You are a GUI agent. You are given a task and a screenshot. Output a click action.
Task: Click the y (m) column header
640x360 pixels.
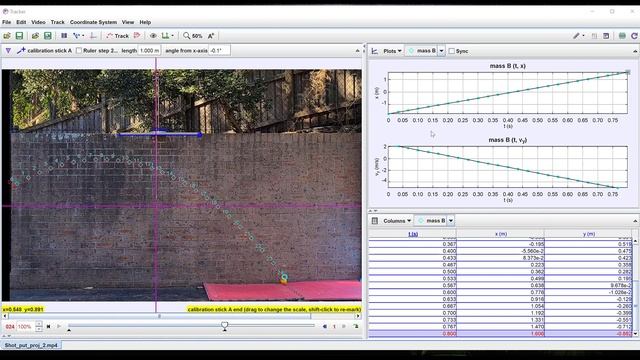(589, 234)
